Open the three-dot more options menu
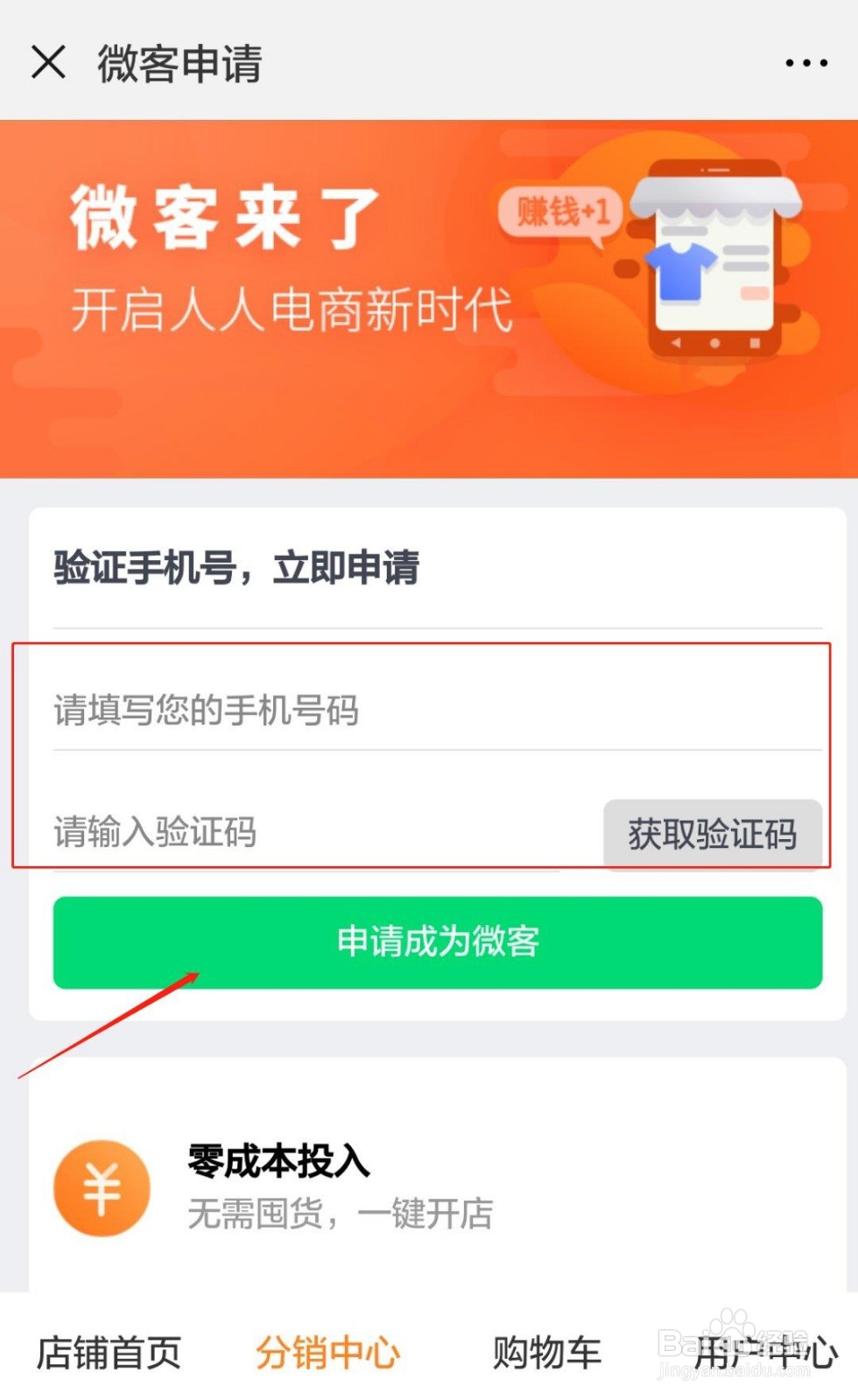858x1400 pixels. (x=806, y=63)
